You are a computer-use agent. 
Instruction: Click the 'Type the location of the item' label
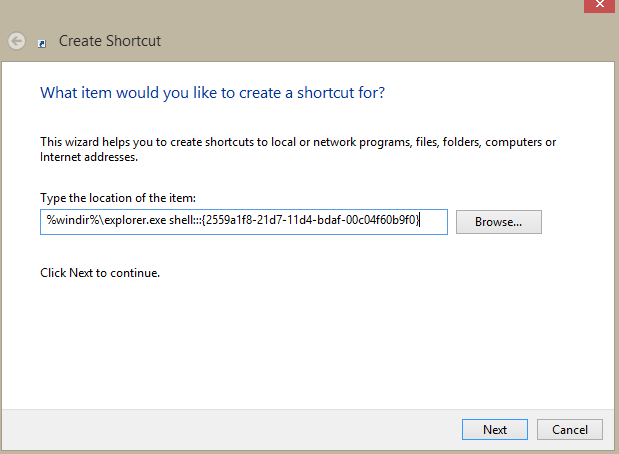coord(118,198)
